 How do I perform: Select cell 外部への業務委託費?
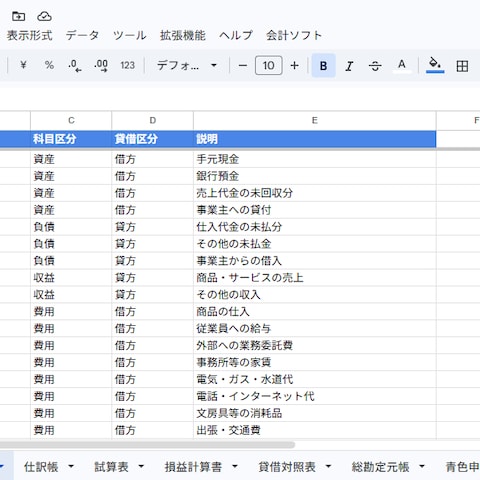point(315,345)
